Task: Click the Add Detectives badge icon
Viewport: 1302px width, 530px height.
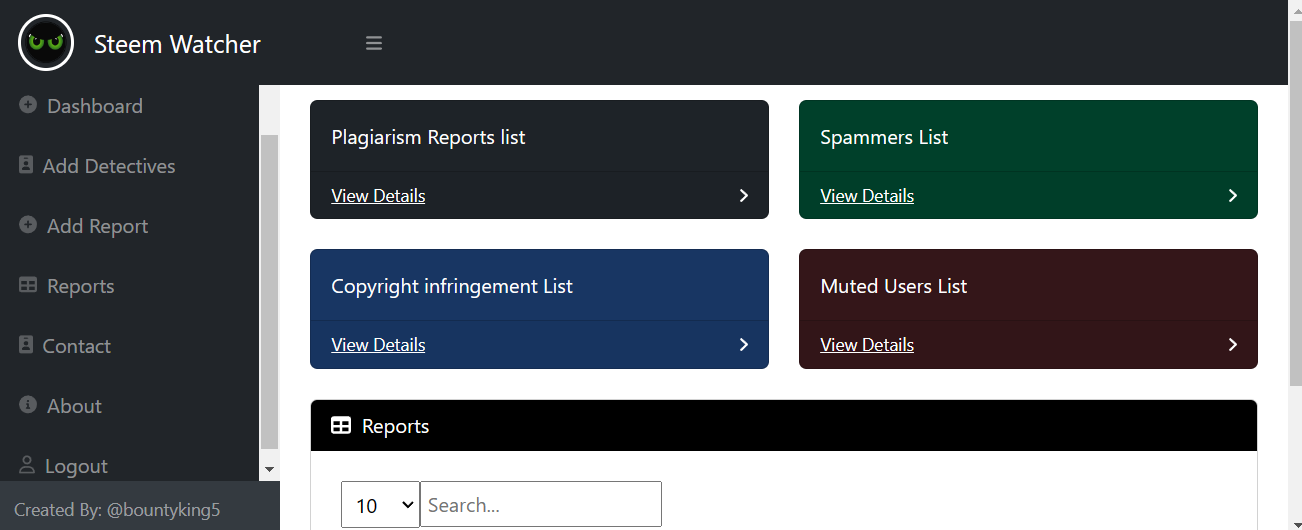Action: point(26,165)
